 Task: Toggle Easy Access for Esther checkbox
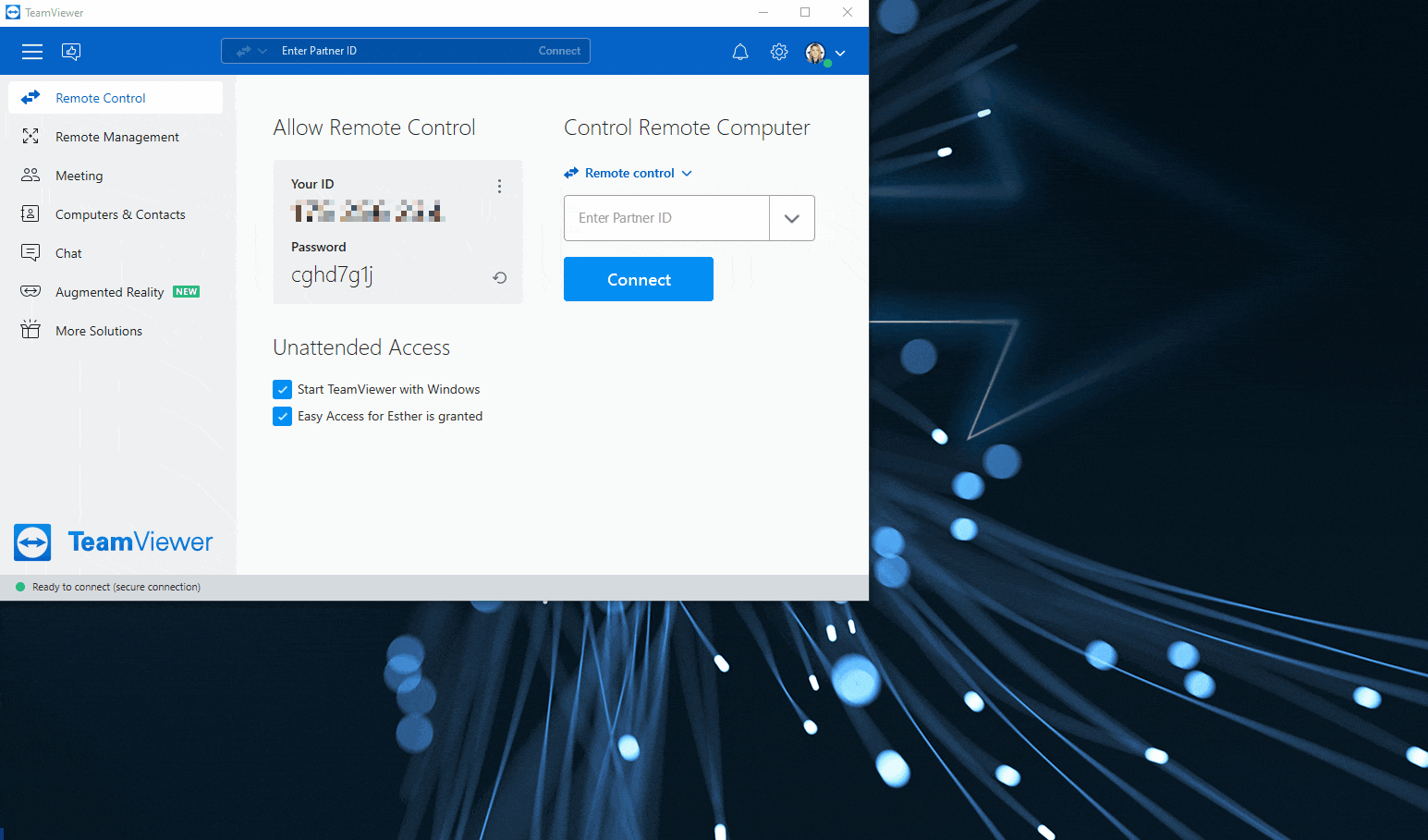click(283, 417)
